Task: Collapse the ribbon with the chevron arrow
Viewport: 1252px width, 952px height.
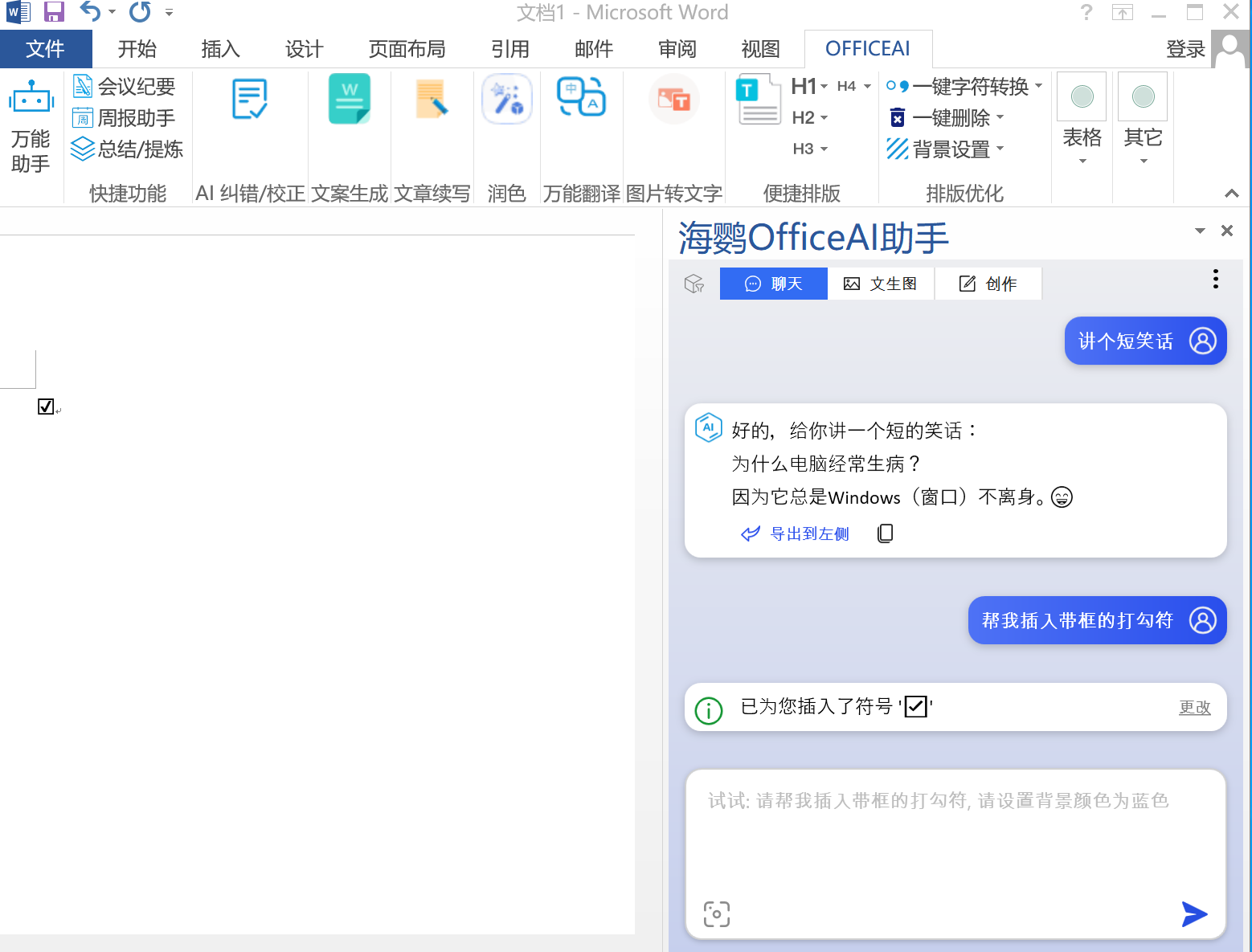Action: tap(1231, 194)
